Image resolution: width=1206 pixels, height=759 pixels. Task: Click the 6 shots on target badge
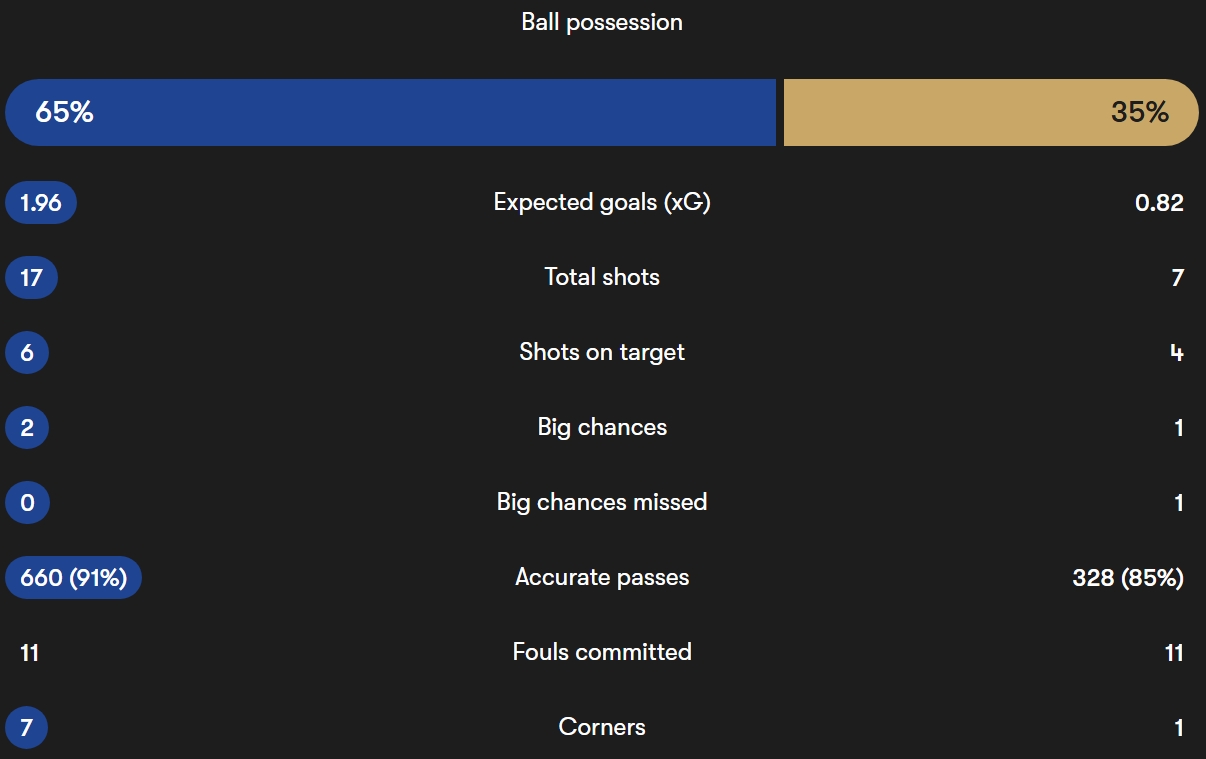click(x=27, y=352)
